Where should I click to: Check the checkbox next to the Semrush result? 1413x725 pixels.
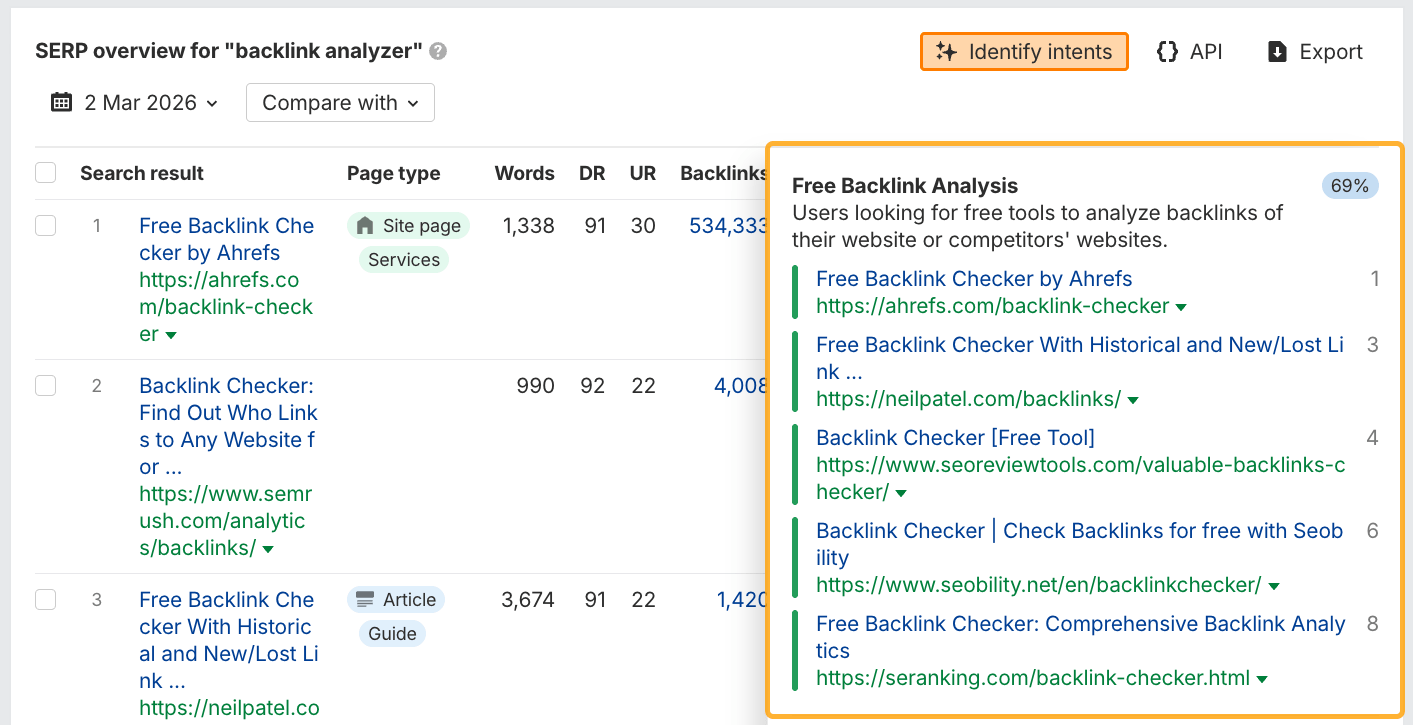[x=45, y=385]
